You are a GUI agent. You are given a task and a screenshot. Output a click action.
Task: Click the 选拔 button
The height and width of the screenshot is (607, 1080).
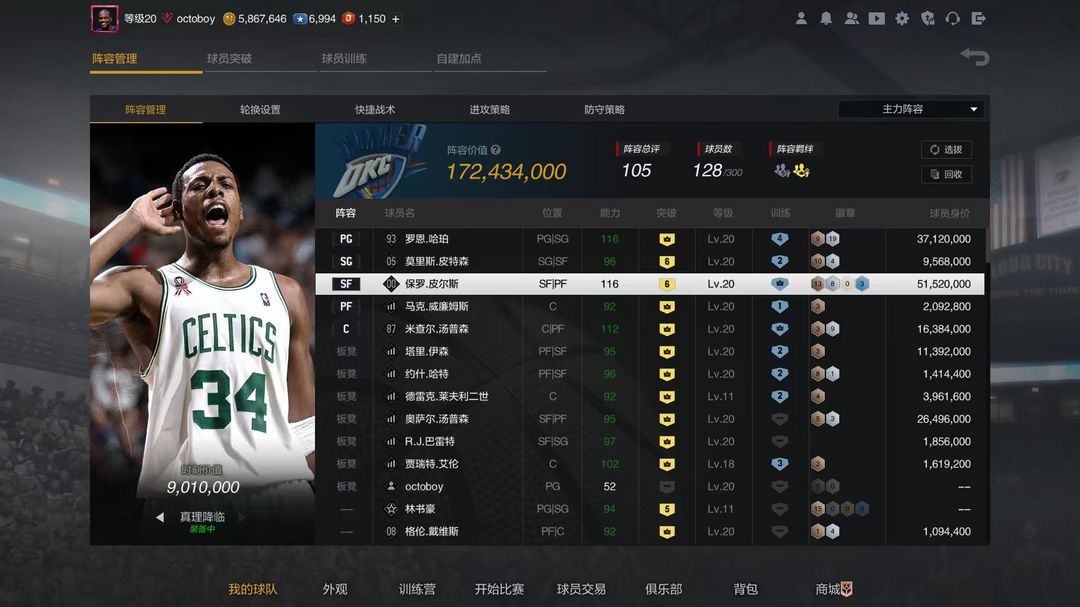pos(946,150)
